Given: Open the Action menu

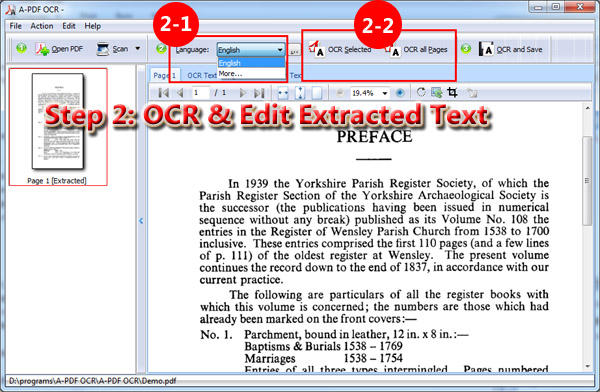Looking at the screenshot, I should 42,26.
